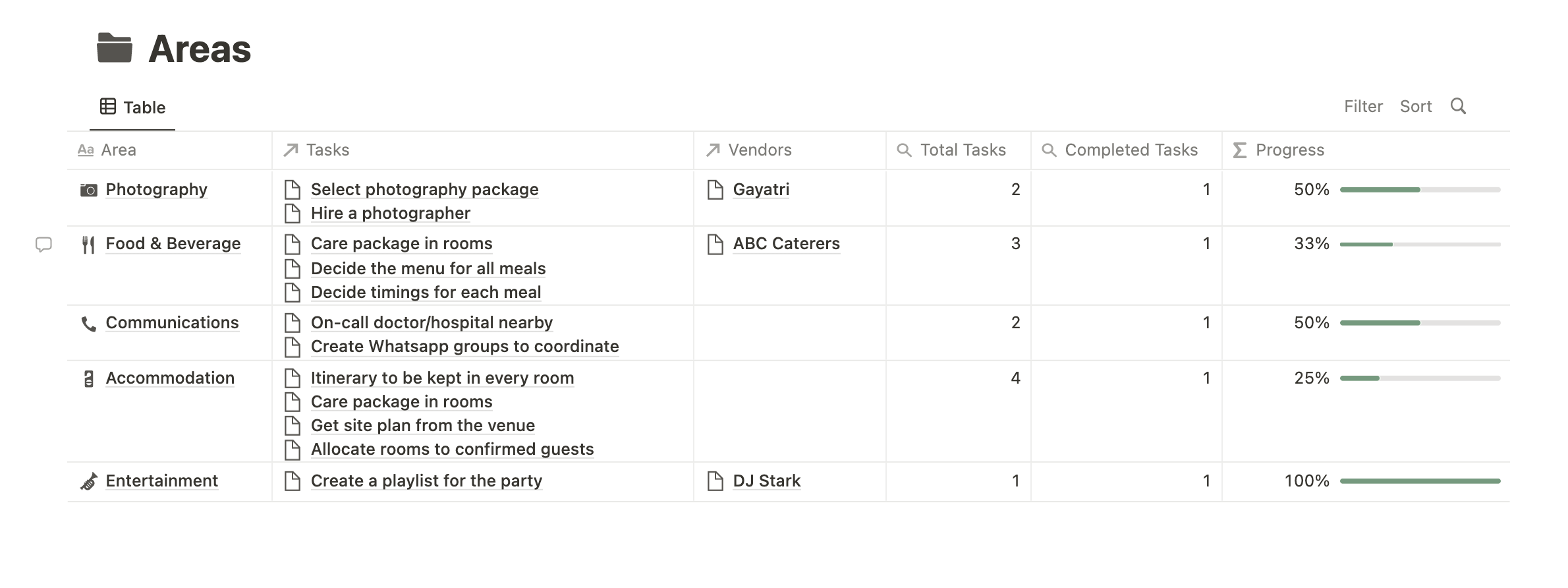Switch to the Table view tab
1568x588 pixels.
(x=132, y=107)
